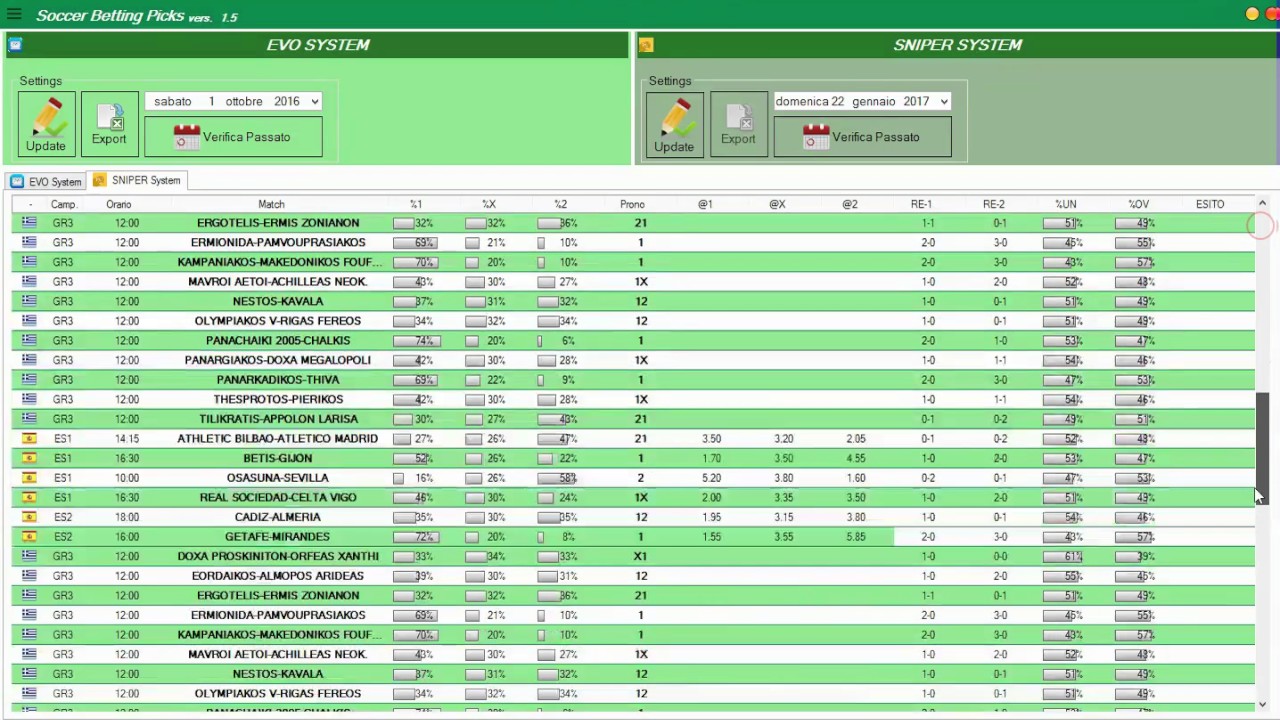
Task: Click Spain flag icon on BETIS-GIJON row
Action: point(29,458)
